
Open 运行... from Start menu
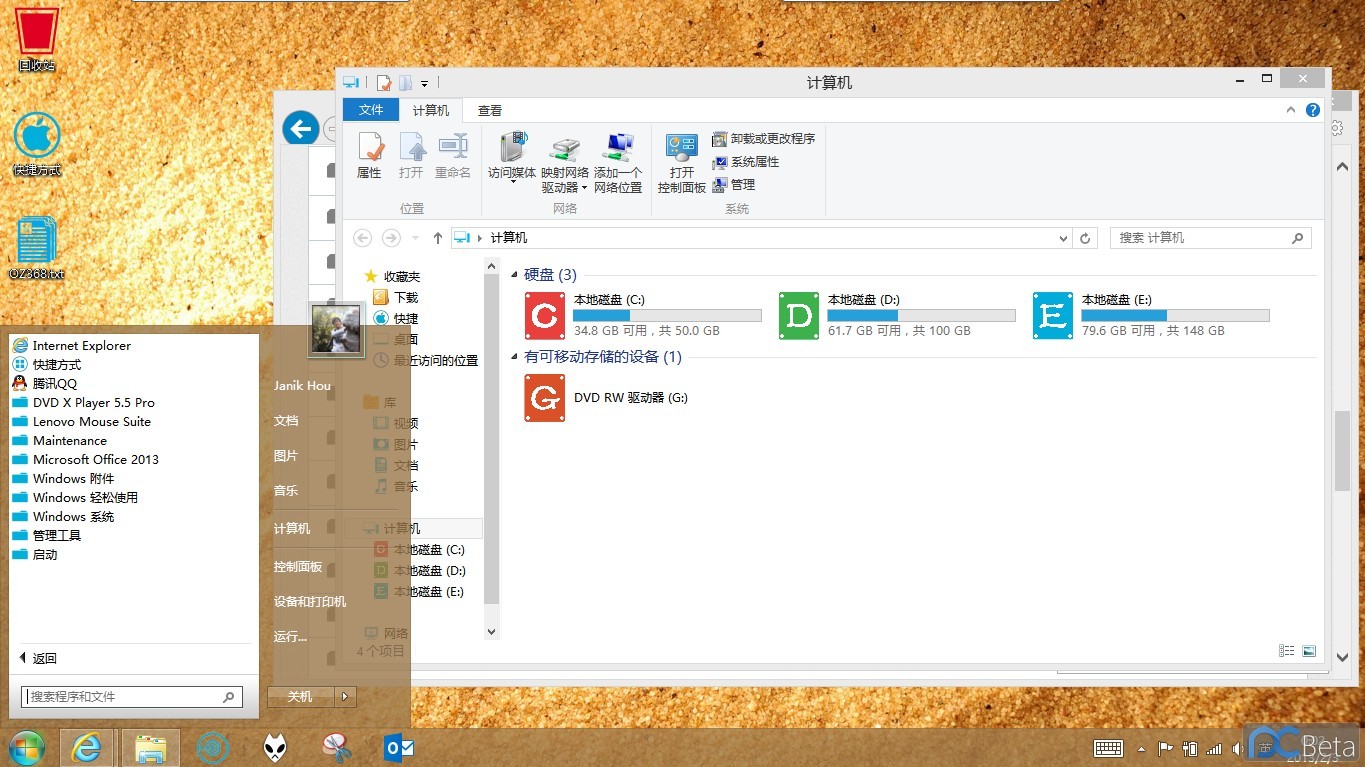291,636
